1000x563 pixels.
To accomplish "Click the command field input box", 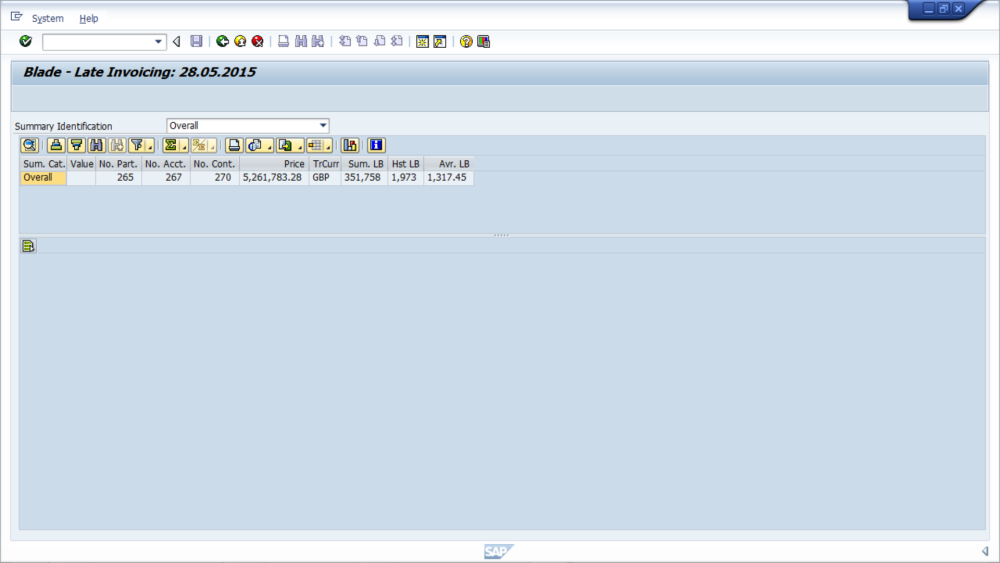I will 98,42.
